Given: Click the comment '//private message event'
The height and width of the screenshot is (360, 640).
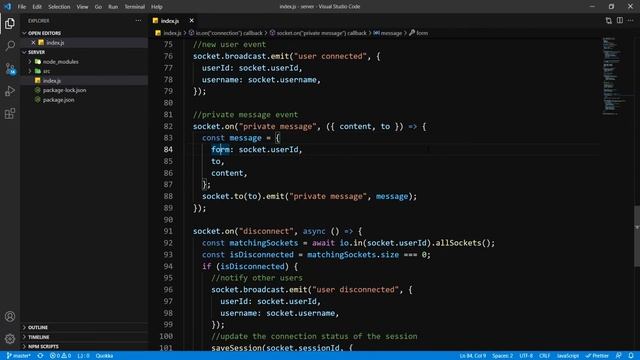Looking at the screenshot, I should pyautogui.click(x=245, y=115).
